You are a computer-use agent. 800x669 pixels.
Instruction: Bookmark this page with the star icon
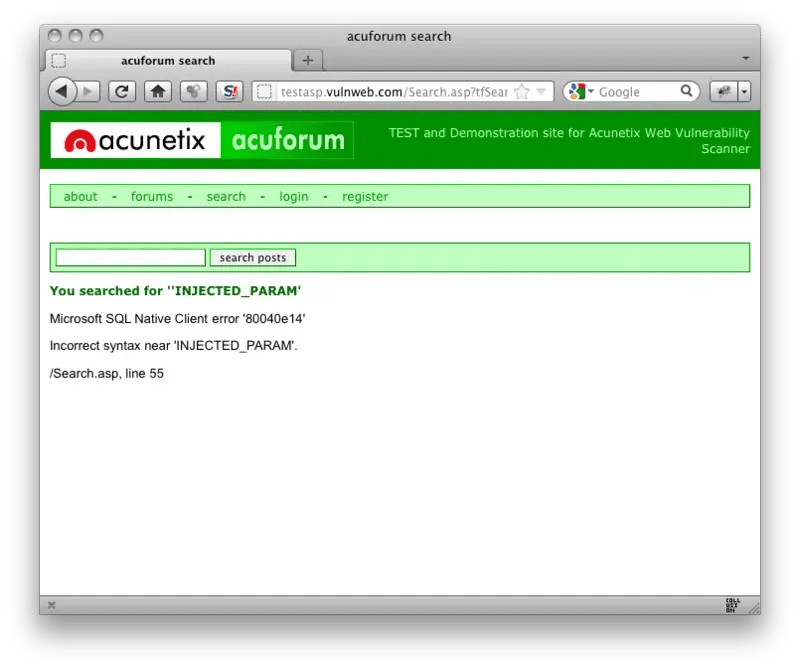[521, 92]
